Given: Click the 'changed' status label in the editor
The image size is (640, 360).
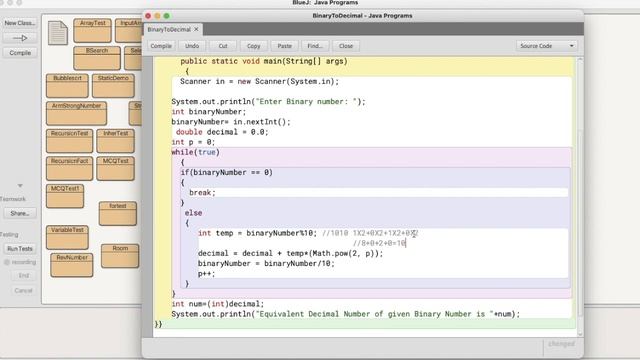Looking at the screenshot, I should (x=561, y=344).
